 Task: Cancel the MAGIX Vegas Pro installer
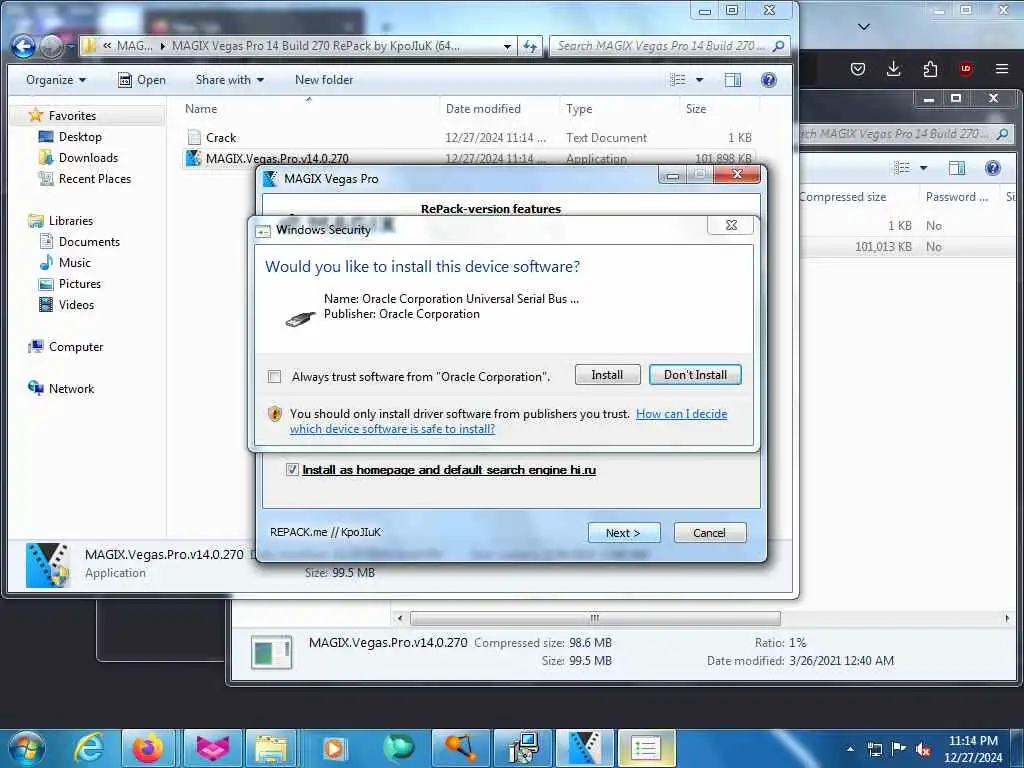pyautogui.click(x=710, y=533)
